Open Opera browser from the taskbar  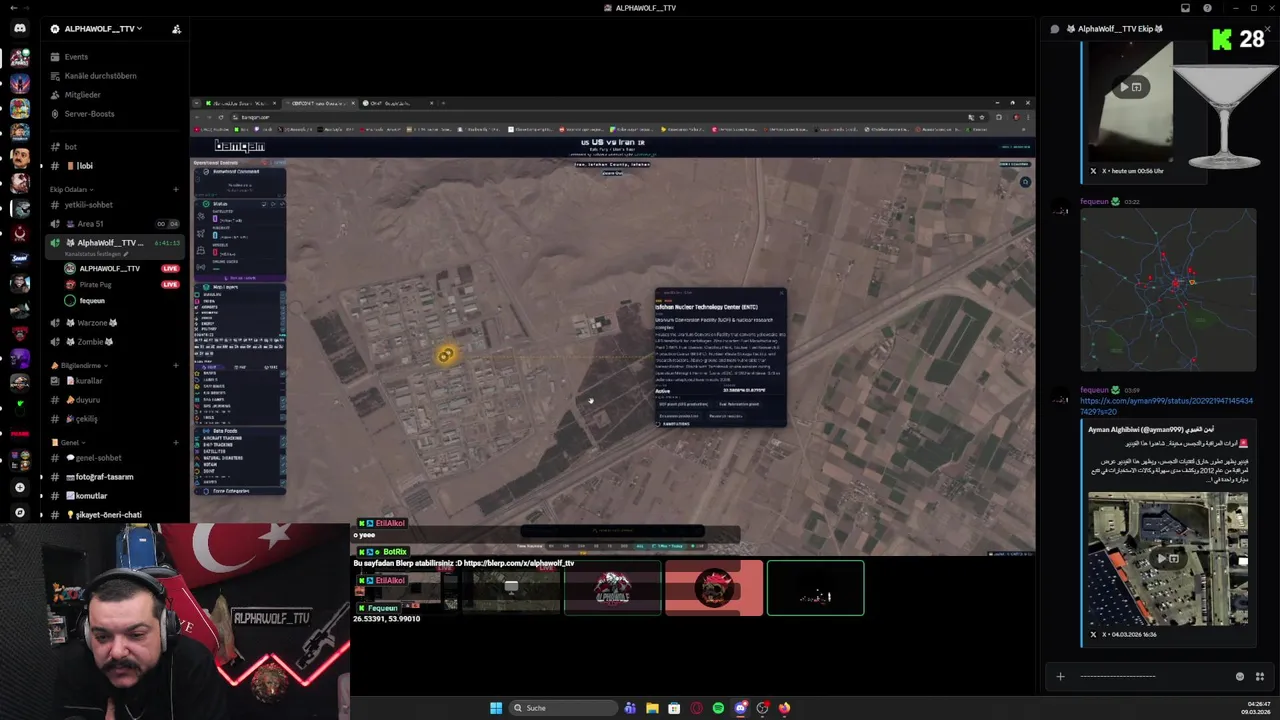(x=696, y=708)
